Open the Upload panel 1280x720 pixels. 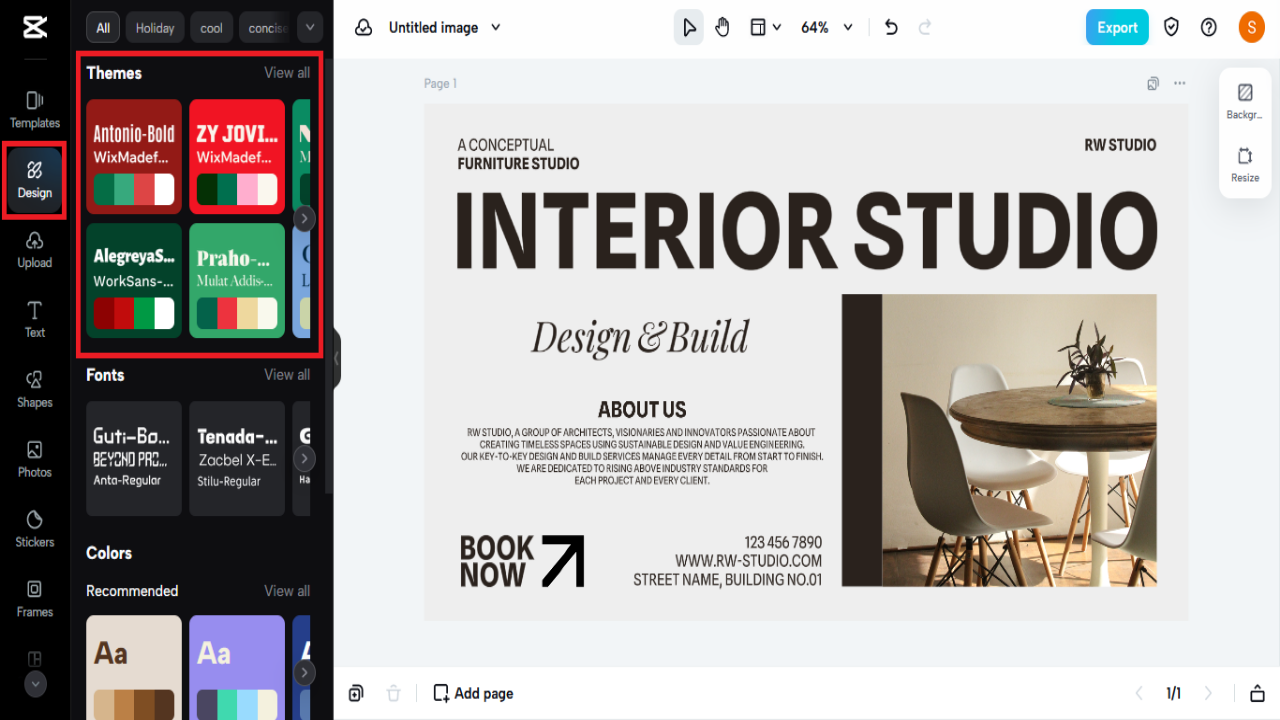(35, 250)
